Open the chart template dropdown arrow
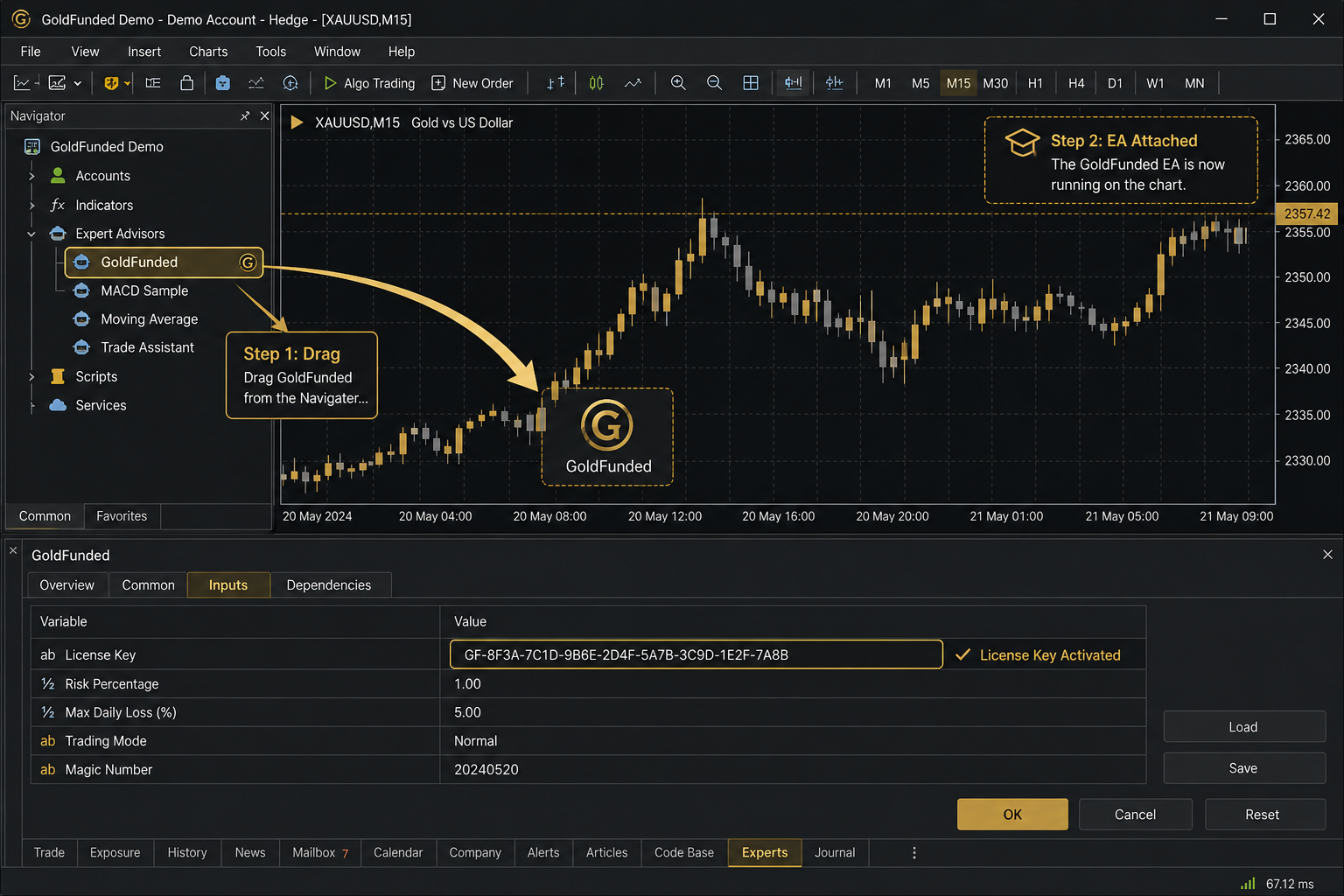 pos(78,83)
